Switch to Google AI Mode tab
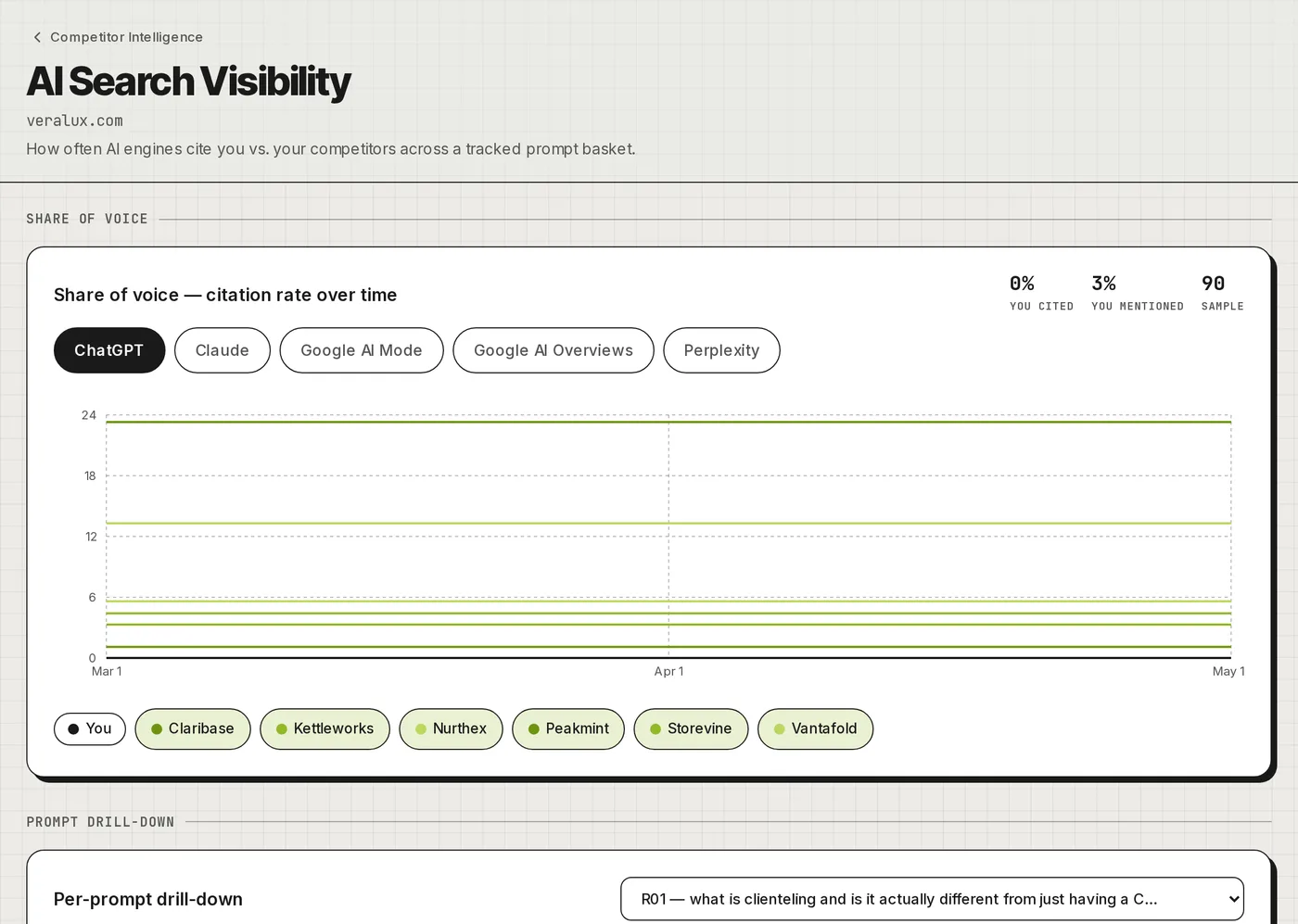This screenshot has height=924, width=1298. tap(362, 350)
